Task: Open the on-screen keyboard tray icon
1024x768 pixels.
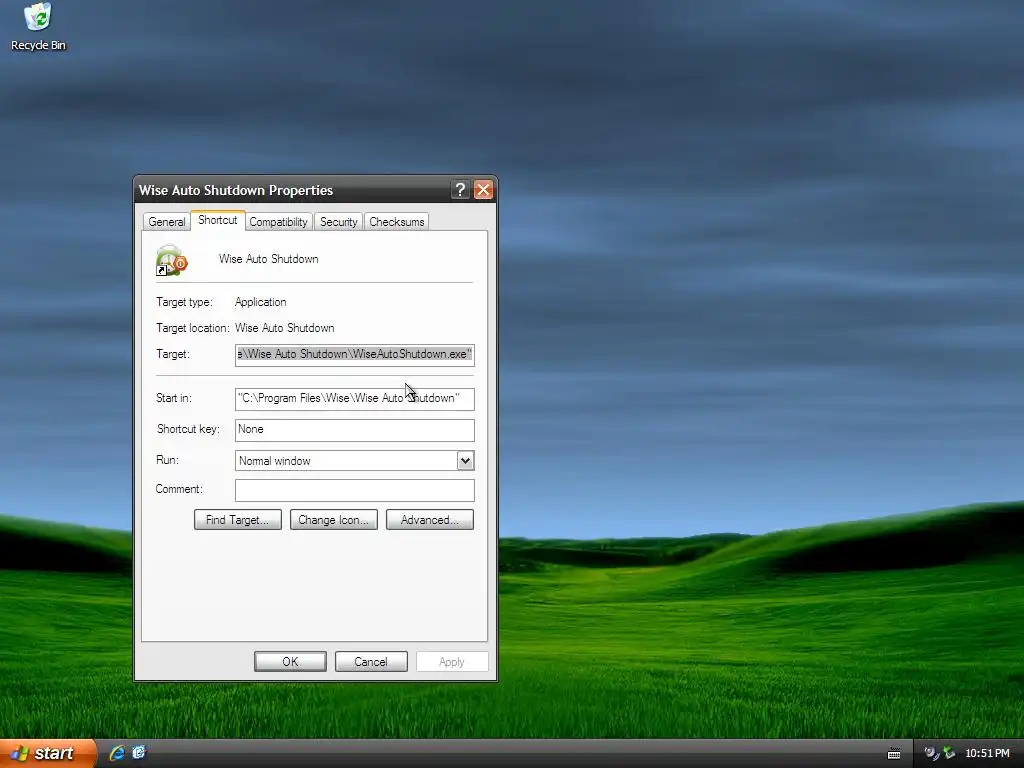Action: 894,754
